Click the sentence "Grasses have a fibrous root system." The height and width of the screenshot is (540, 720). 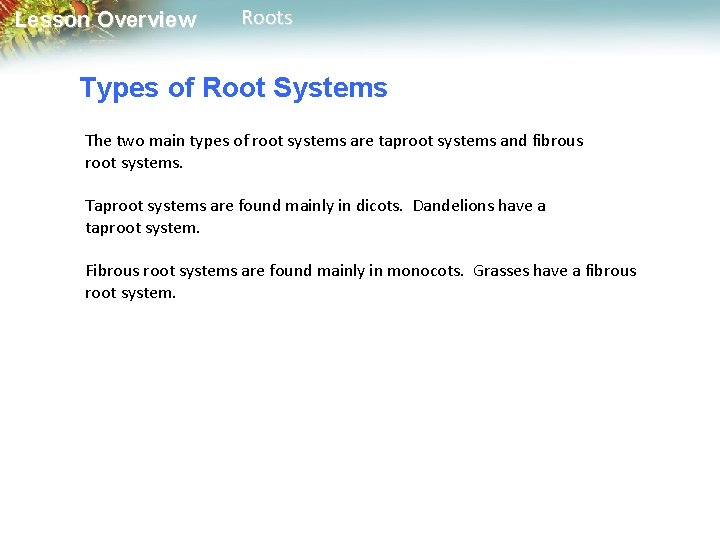tap(360, 281)
